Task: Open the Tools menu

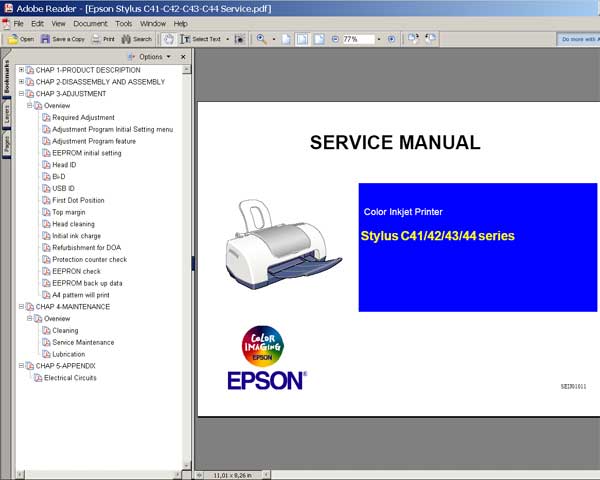Action: point(123,23)
